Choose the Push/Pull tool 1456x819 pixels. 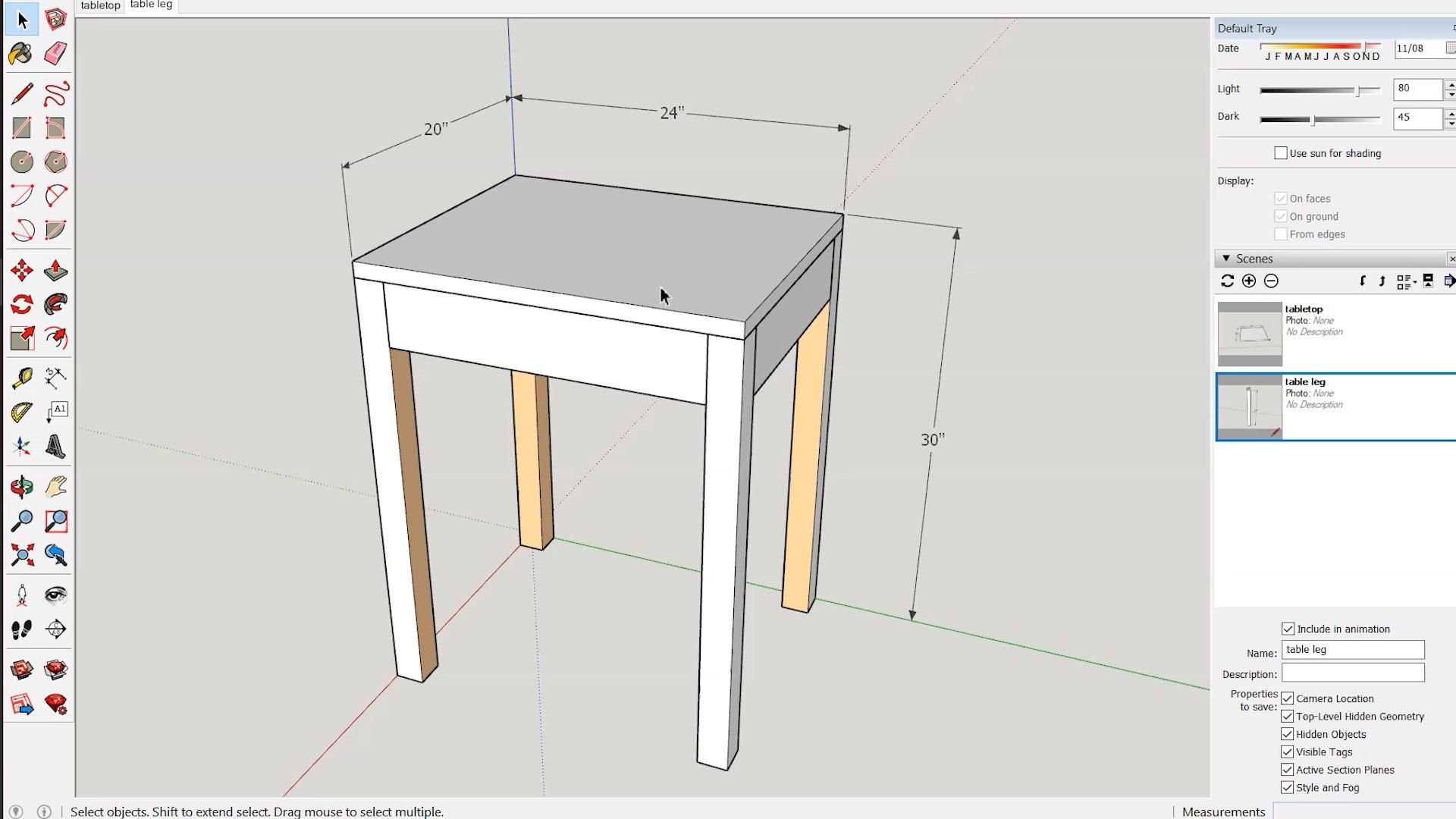[55, 270]
